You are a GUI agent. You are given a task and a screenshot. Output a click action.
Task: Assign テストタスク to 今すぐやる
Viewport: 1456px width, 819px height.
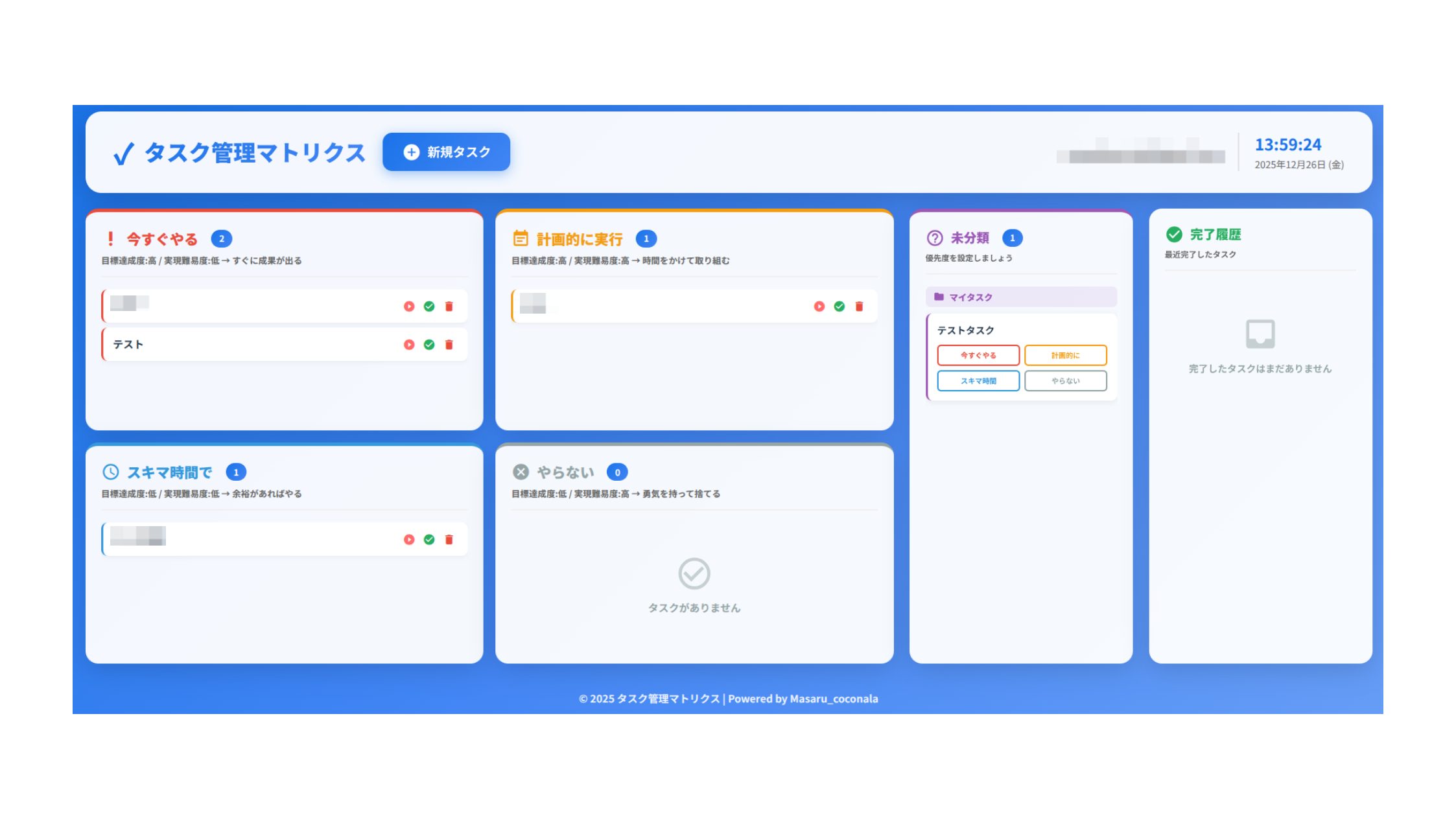(978, 355)
